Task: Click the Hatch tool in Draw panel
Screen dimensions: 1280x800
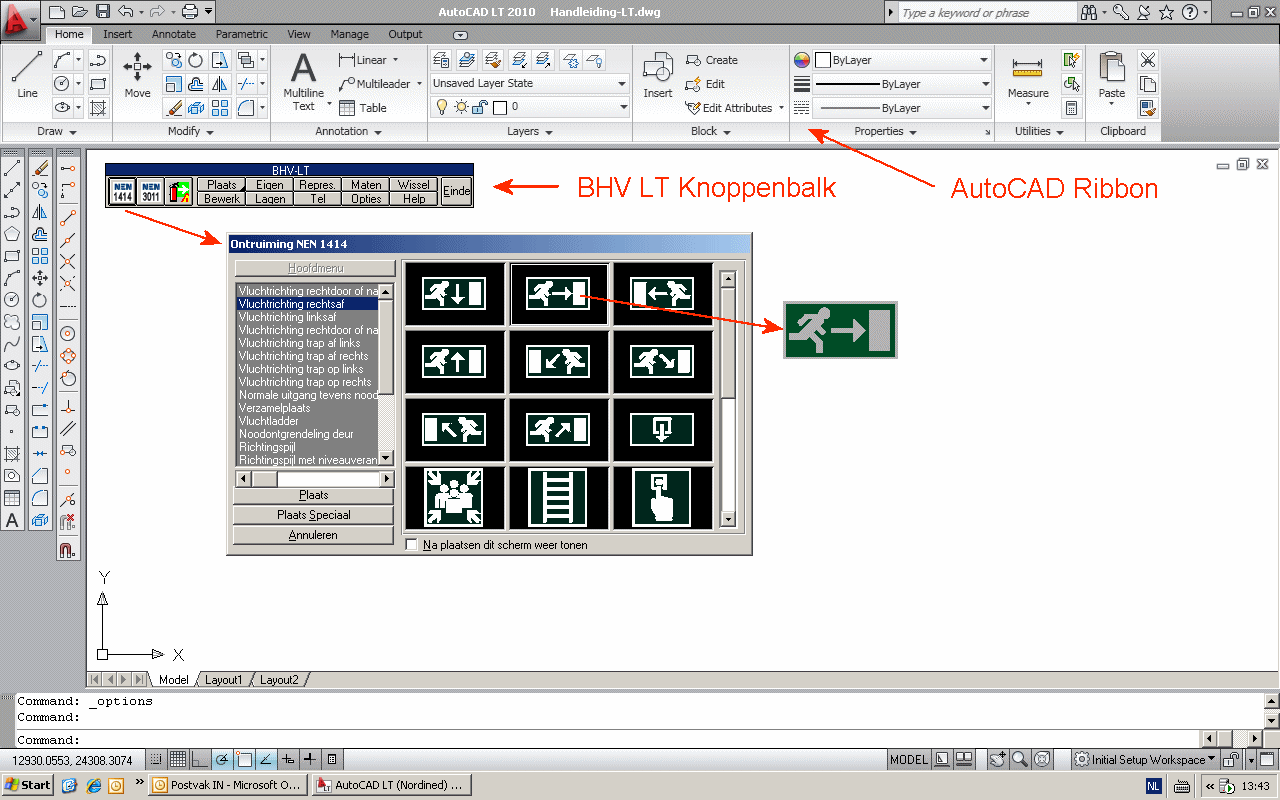Action: click(98, 108)
